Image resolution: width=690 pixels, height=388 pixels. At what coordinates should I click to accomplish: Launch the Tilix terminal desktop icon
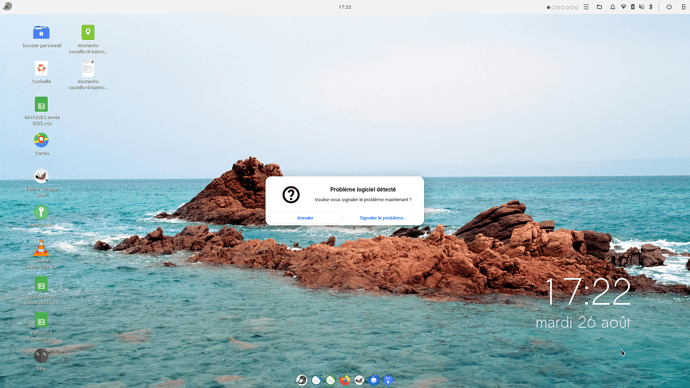coord(41,356)
